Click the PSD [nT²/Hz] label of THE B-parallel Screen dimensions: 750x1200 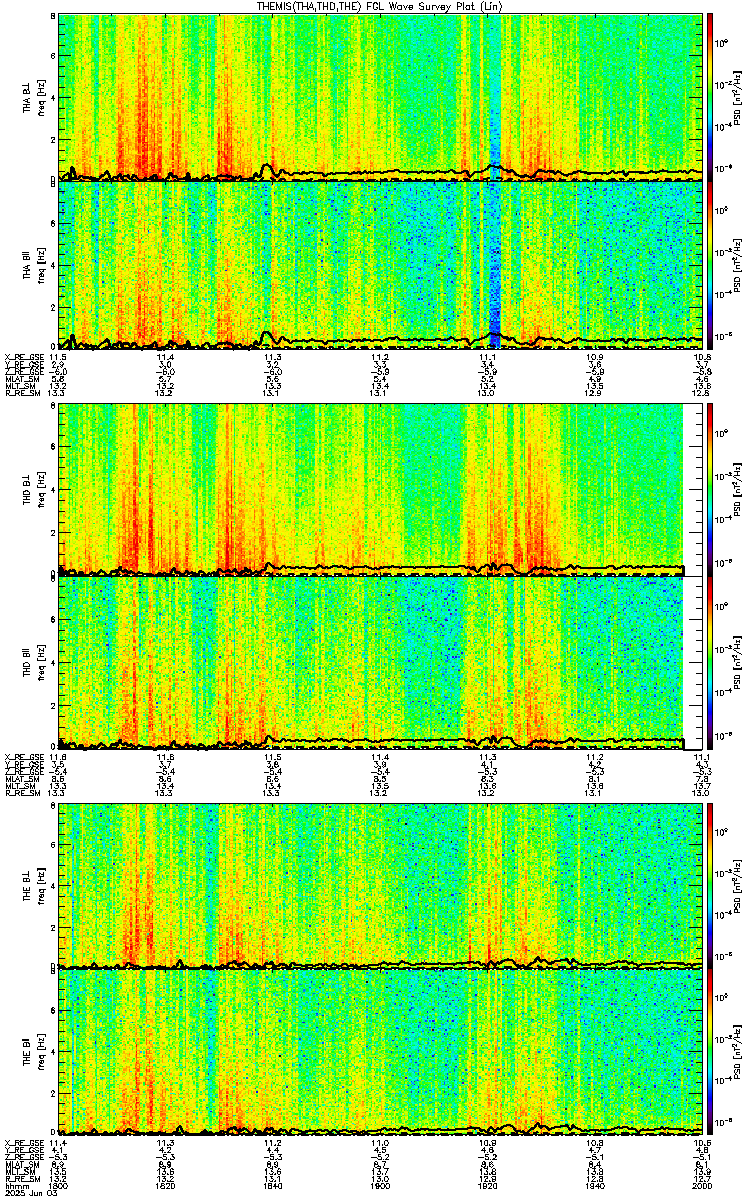click(737, 1052)
